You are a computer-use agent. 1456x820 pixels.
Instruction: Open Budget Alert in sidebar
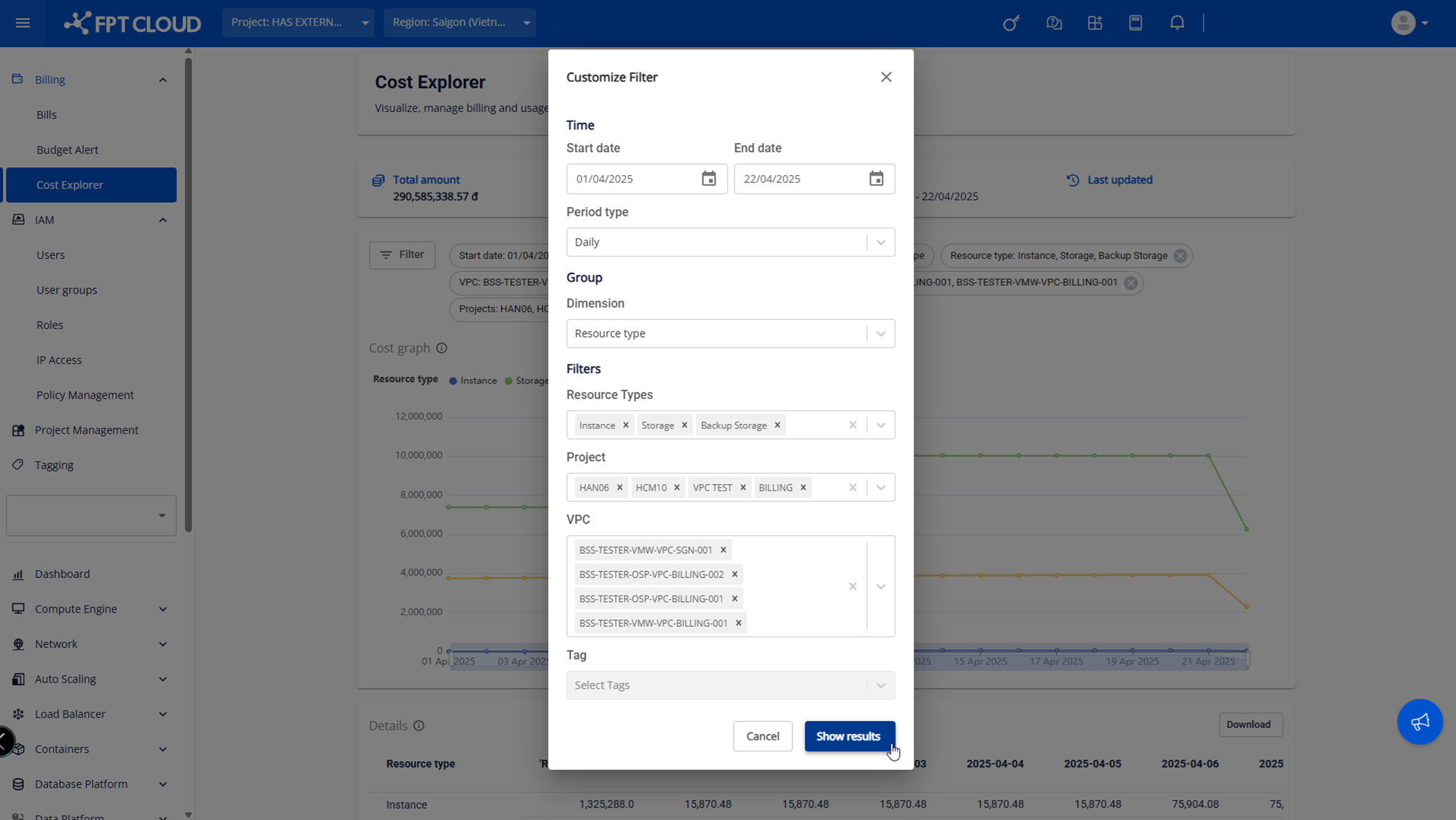67,149
